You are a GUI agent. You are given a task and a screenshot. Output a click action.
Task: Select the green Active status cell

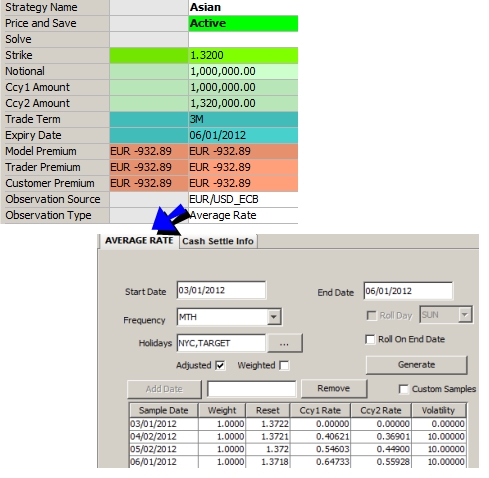coord(243,23)
